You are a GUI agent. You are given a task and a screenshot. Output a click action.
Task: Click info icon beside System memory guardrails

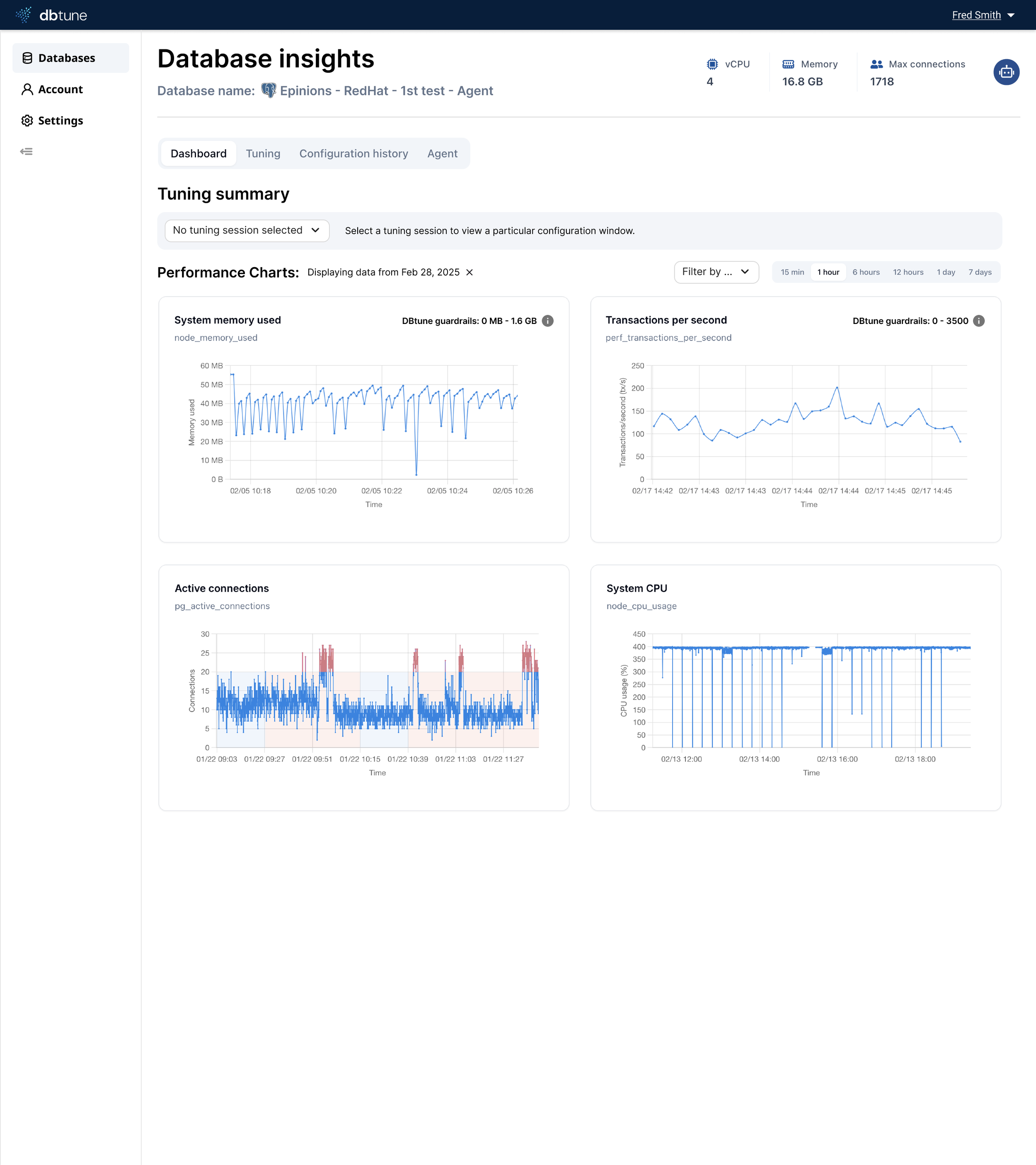click(x=547, y=321)
